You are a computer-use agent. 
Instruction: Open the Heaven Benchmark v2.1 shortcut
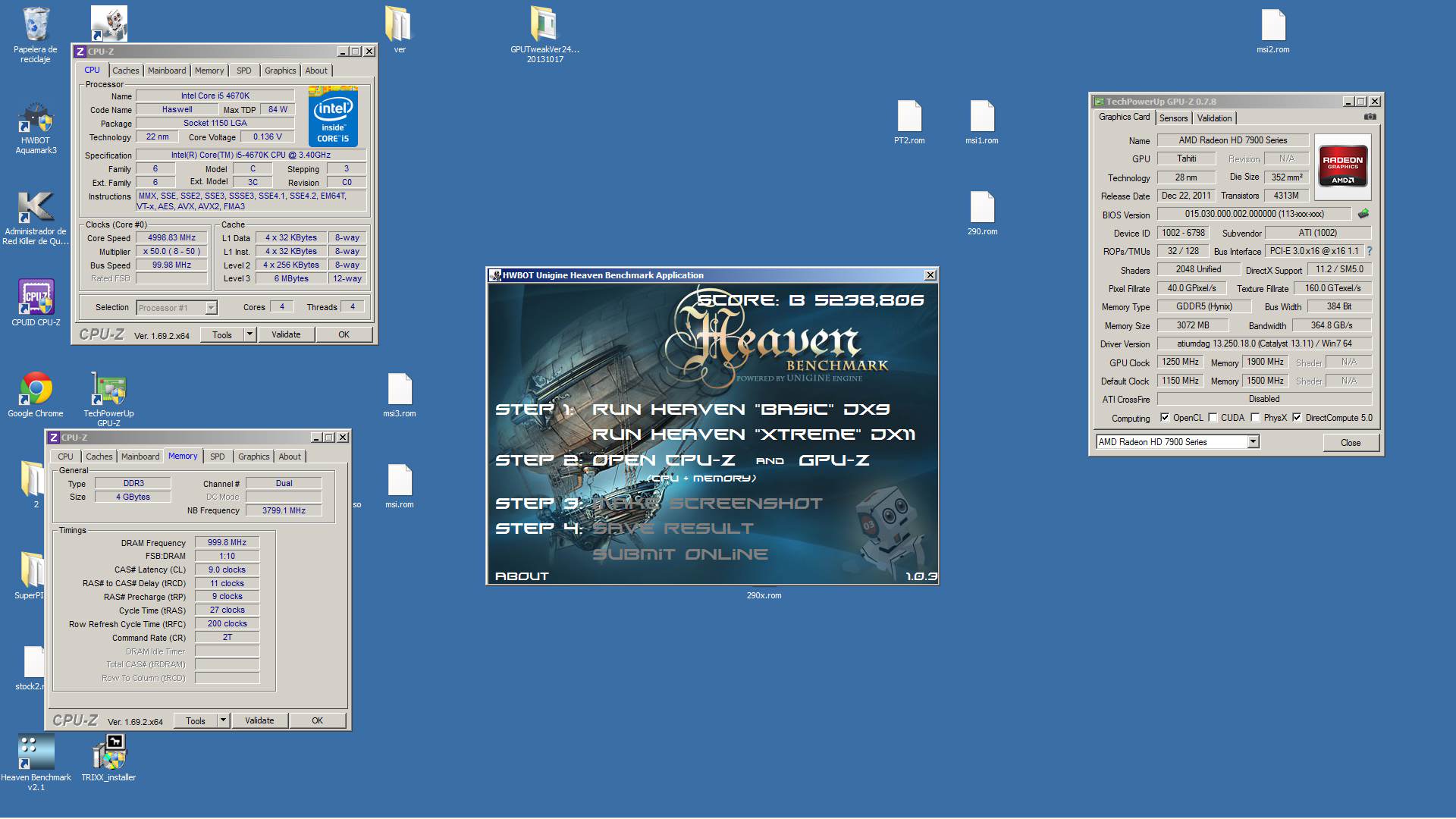click(x=36, y=762)
